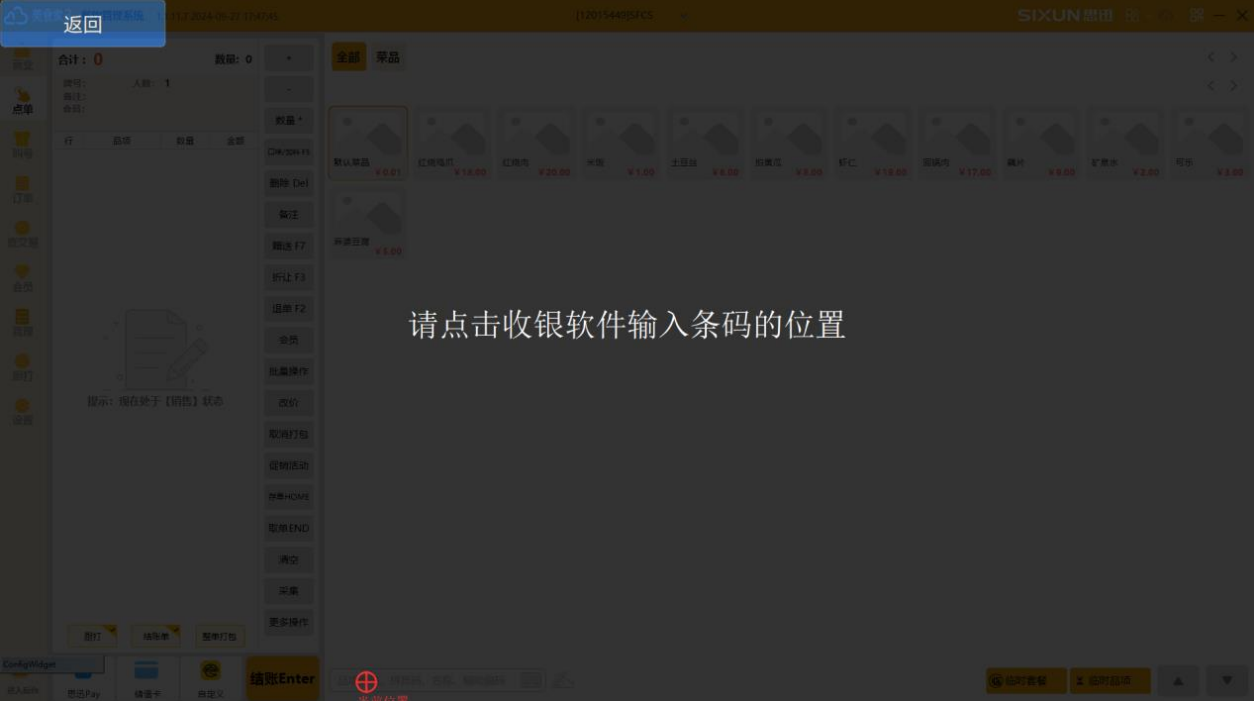Add 可乐 to the order
Screen dimensions: 1256x701
click(1208, 143)
